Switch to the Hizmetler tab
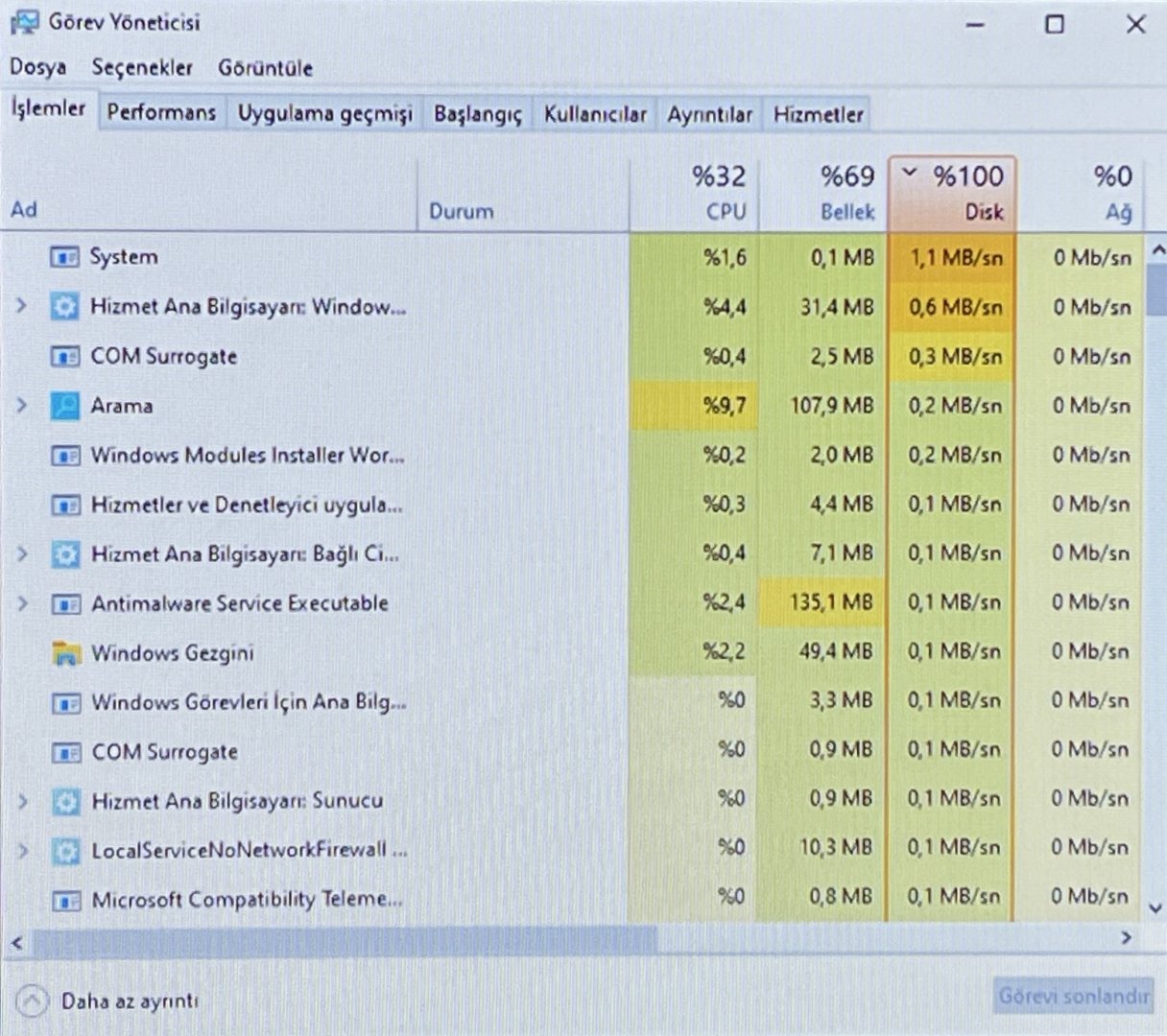 pos(818,114)
